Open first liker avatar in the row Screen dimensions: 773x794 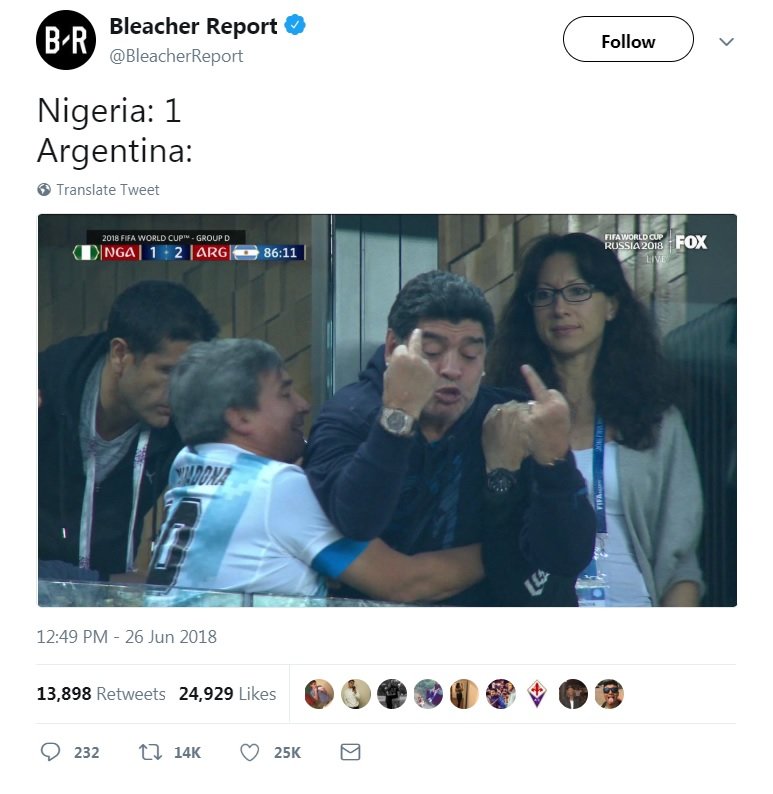pyautogui.click(x=319, y=694)
